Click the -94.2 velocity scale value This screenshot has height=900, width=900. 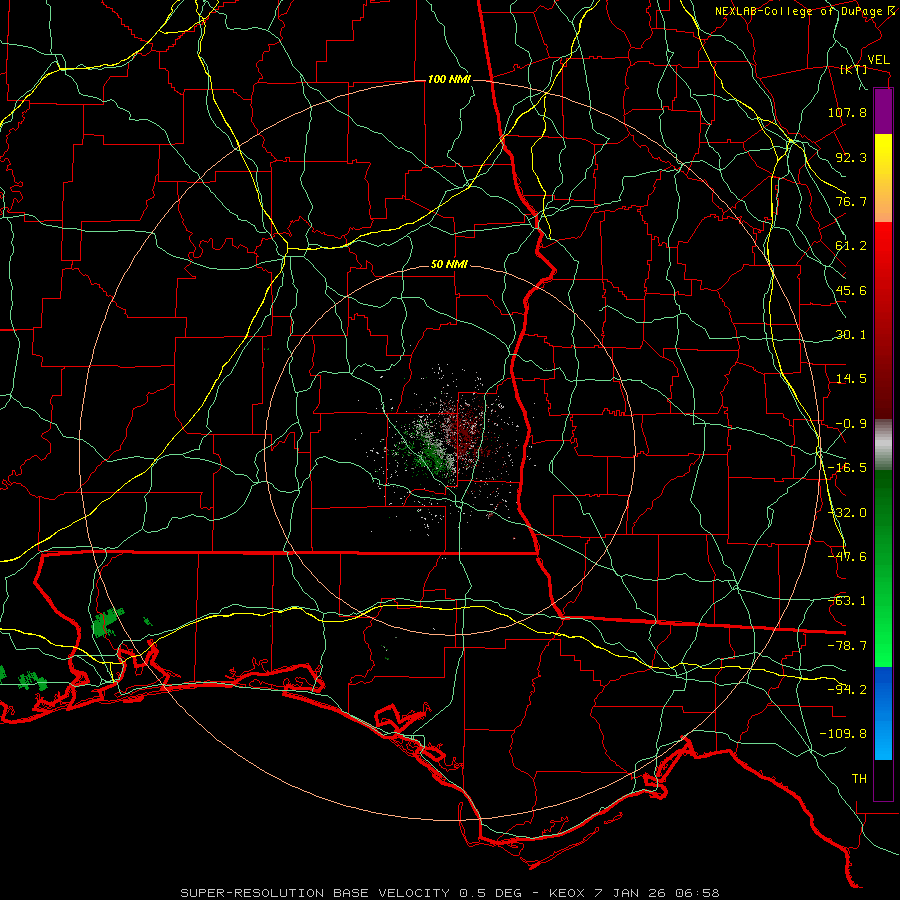coord(847,690)
